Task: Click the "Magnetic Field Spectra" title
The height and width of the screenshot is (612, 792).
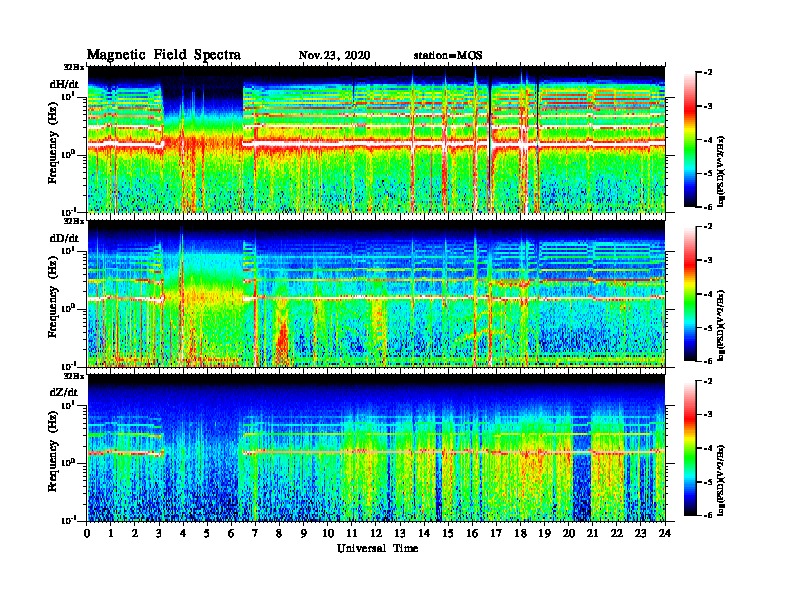Action: (164, 55)
